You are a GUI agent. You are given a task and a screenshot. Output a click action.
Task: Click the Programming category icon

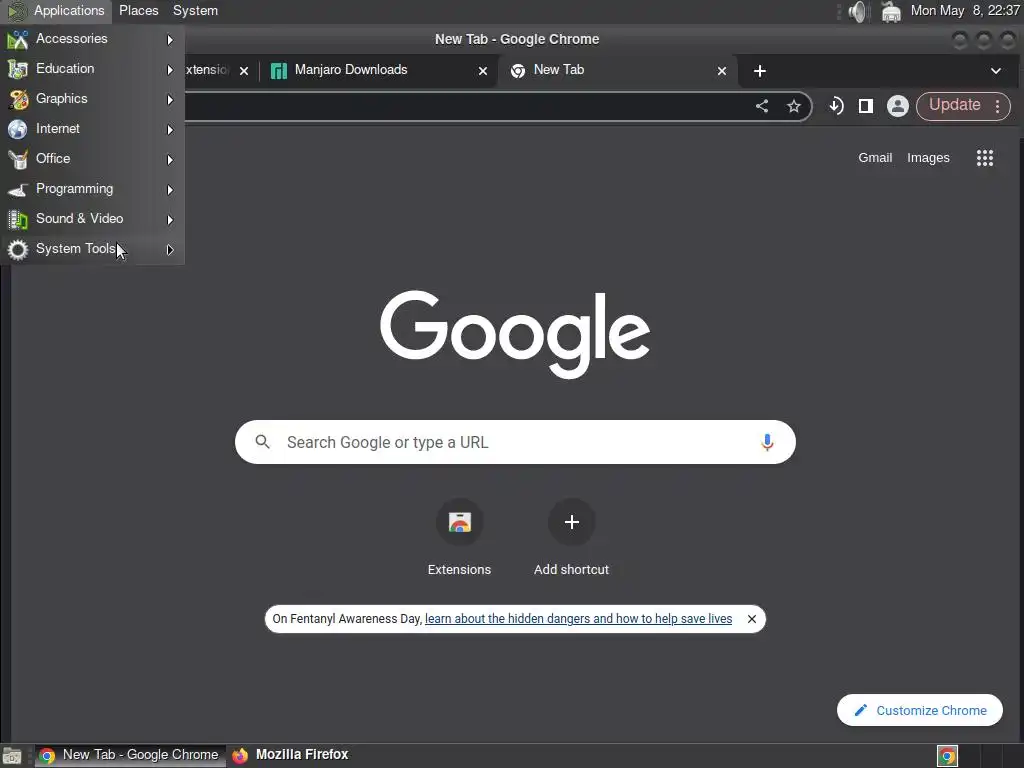click(x=18, y=190)
